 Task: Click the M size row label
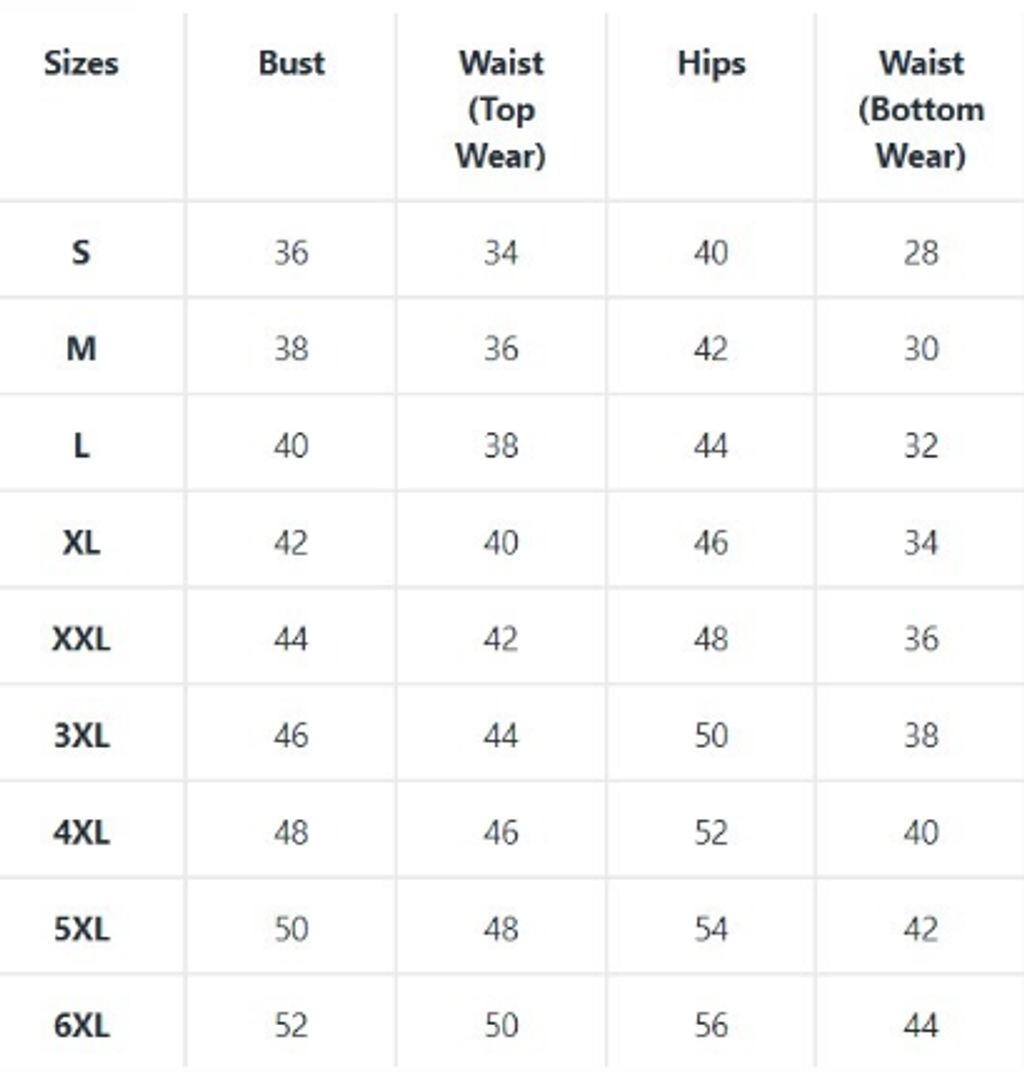(81, 349)
